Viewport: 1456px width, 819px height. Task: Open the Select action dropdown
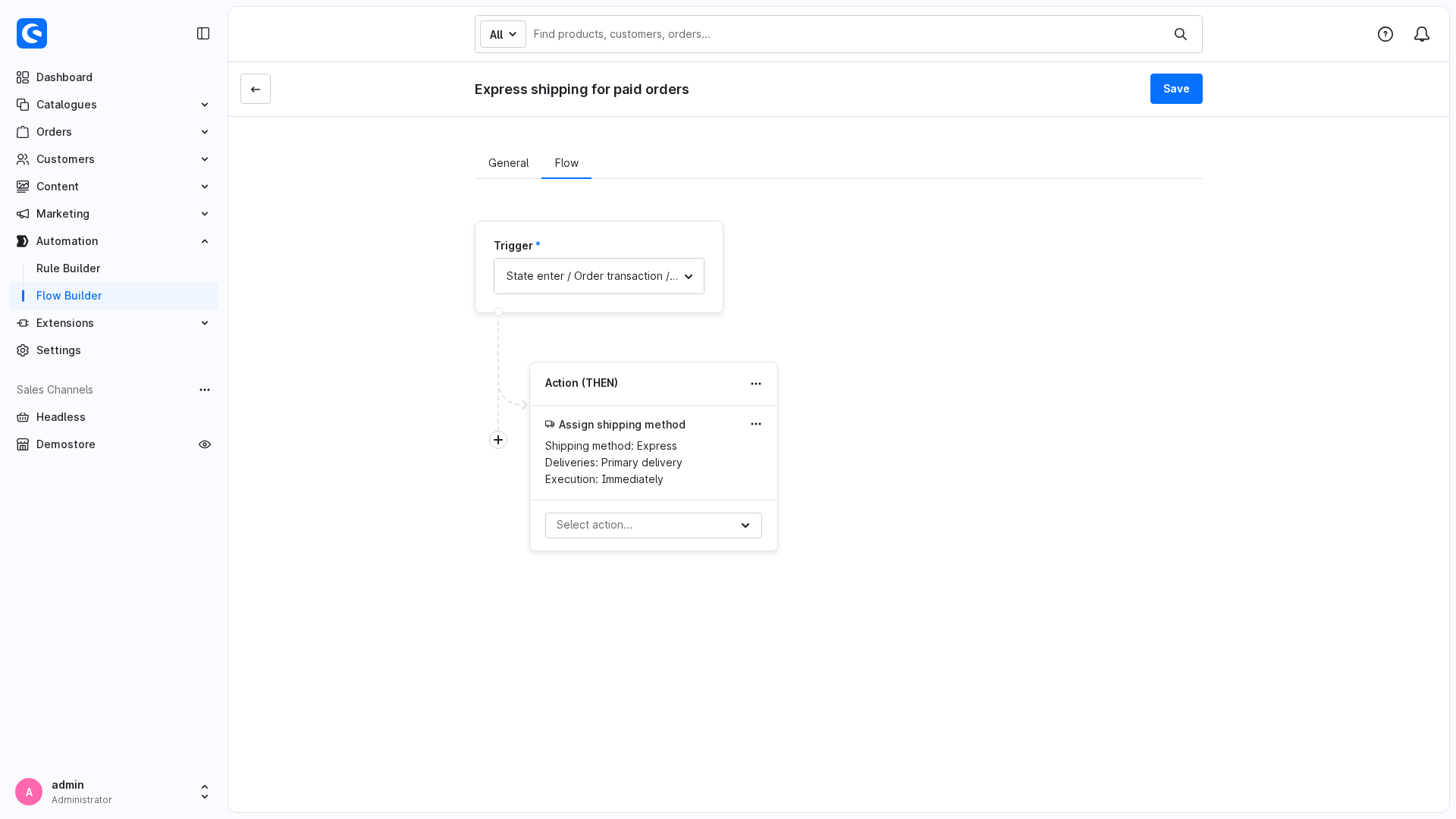(654, 526)
